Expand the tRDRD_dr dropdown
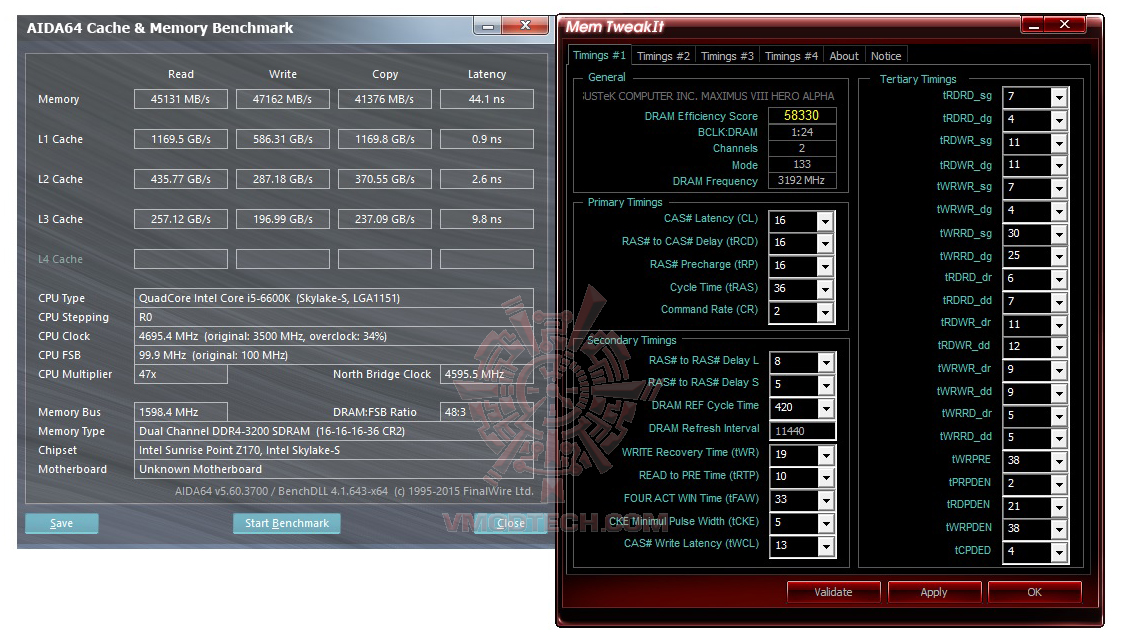The width and height of the screenshot is (1124, 644). [x=1059, y=279]
